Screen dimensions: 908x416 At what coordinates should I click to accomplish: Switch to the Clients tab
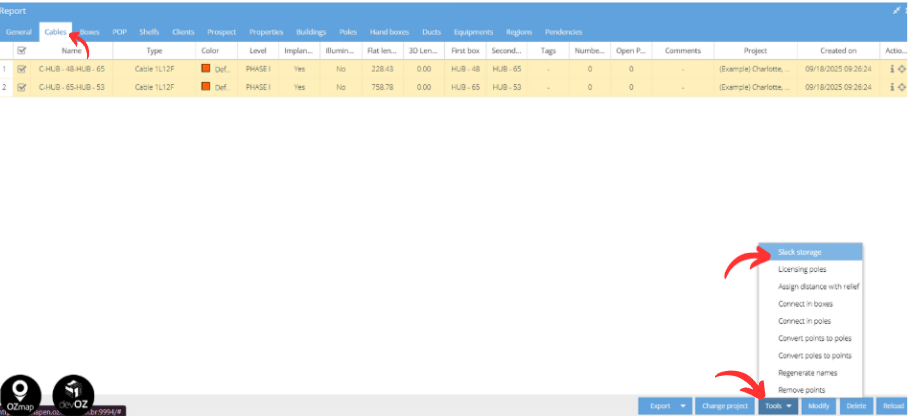(183, 32)
